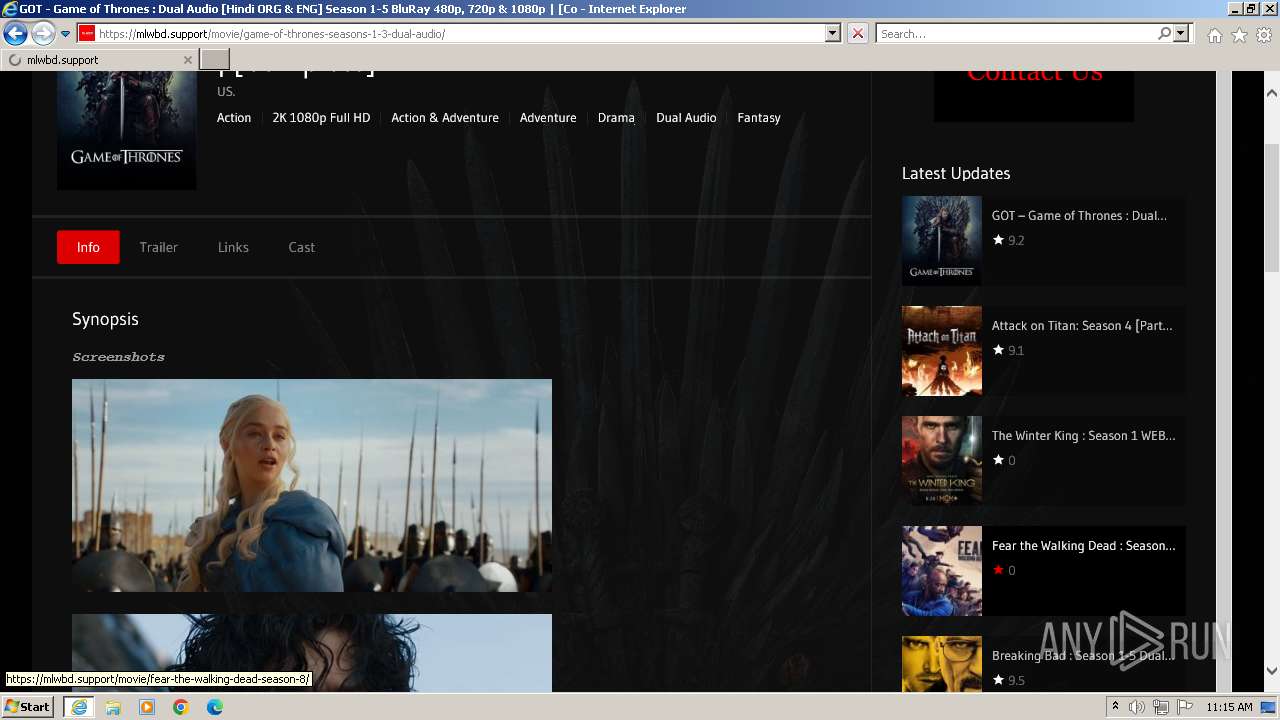
Task: Open the Action genre link
Action: coord(234,118)
